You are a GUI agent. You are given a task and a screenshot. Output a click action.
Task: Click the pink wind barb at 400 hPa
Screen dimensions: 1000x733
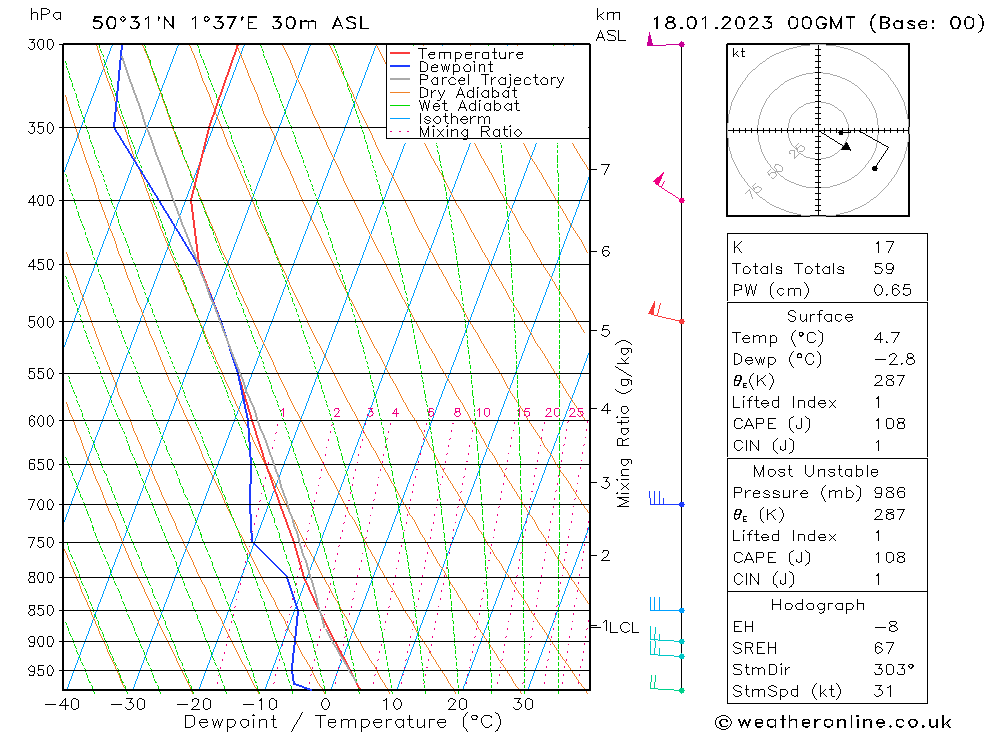click(x=669, y=187)
